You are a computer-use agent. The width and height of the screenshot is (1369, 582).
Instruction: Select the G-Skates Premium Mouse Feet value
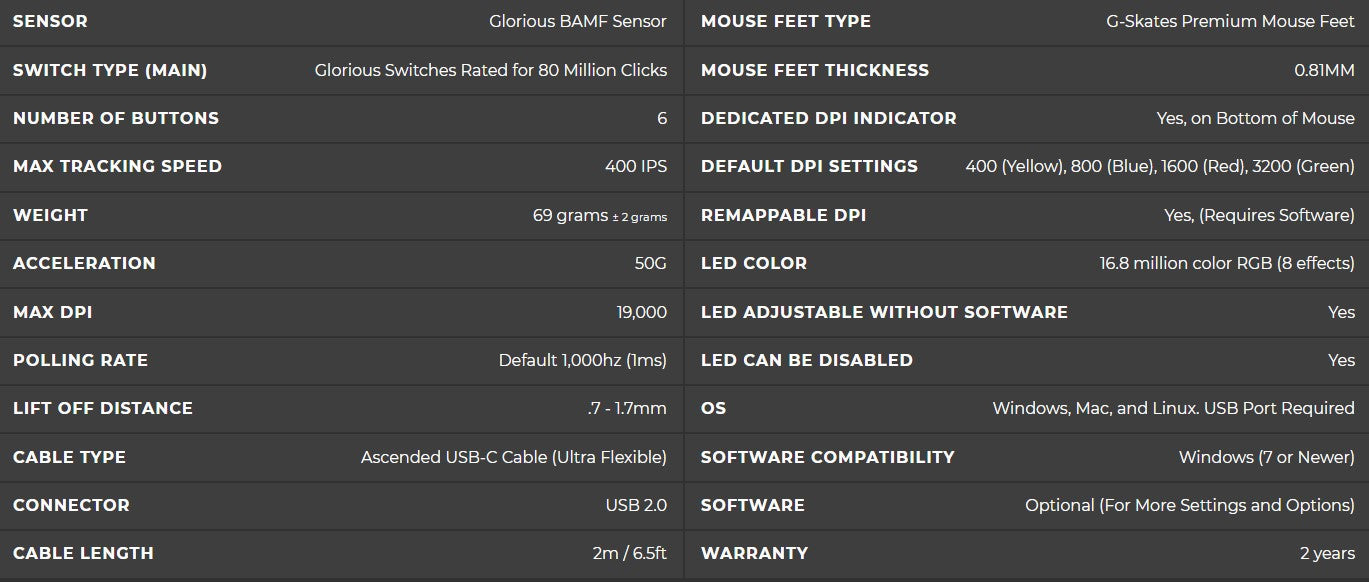(1230, 21)
